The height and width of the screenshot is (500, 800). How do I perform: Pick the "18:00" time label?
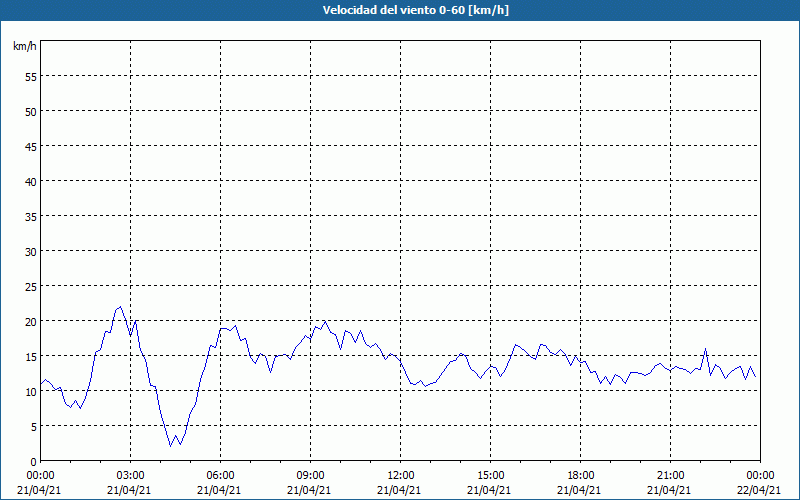pyautogui.click(x=581, y=476)
